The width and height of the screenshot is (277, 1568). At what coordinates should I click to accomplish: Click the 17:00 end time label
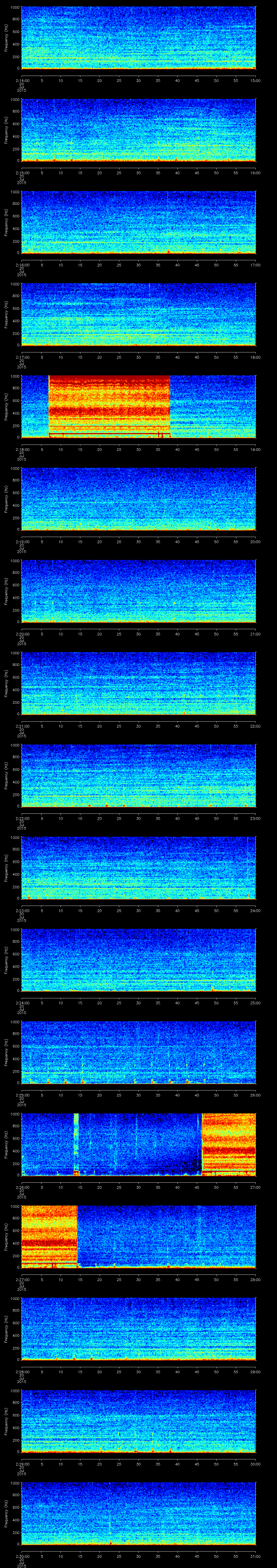click(255, 264)
